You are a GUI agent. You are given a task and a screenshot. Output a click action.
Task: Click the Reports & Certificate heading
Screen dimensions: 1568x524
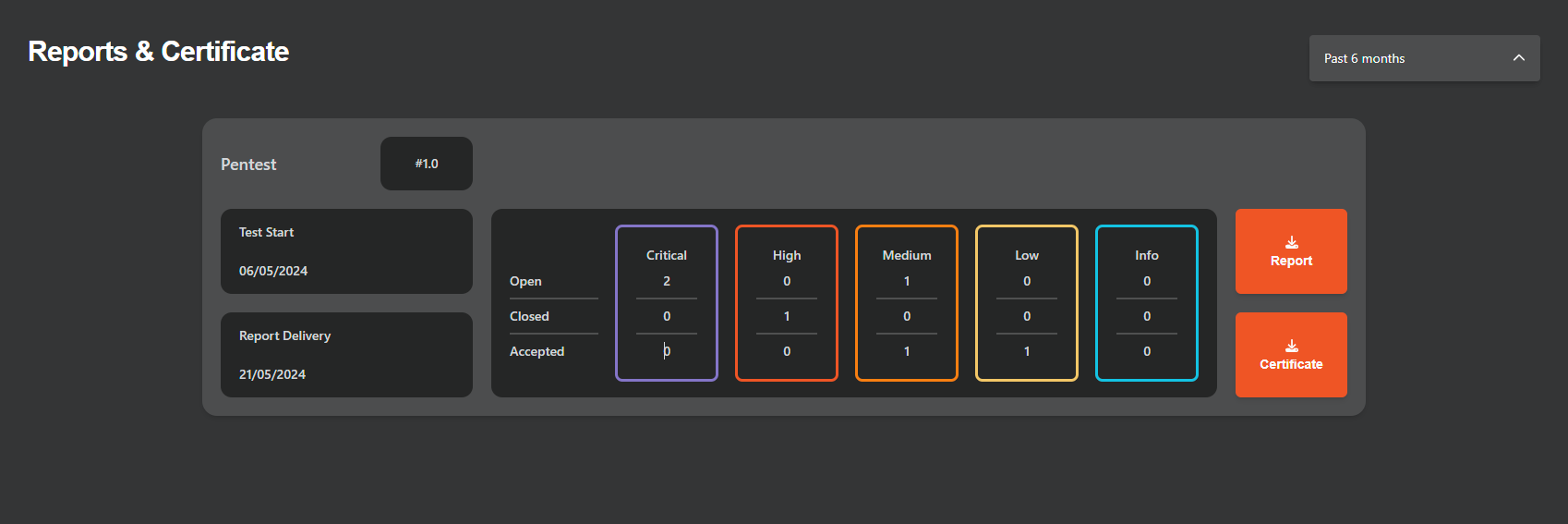[x=159, y=52]
